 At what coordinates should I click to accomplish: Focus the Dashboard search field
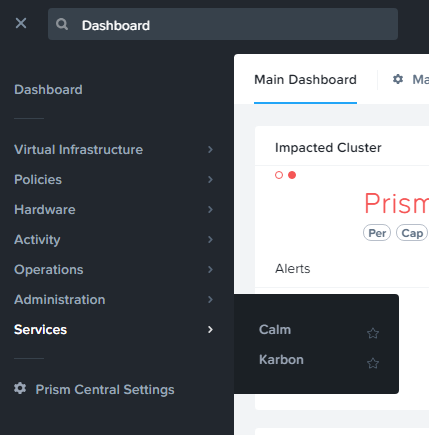point(223,24)
